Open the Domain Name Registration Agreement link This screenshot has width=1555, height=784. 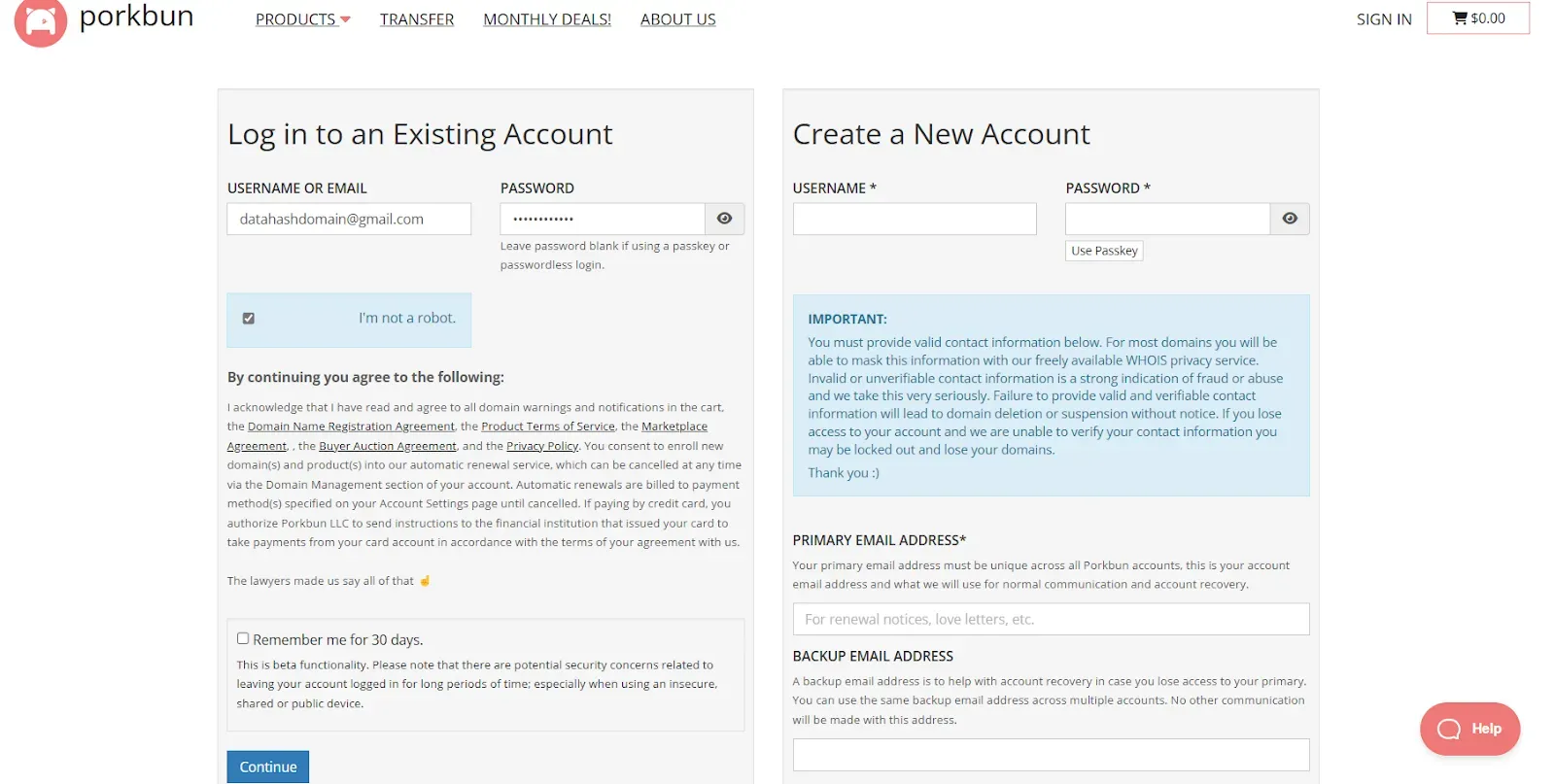(x=351, y=426)
